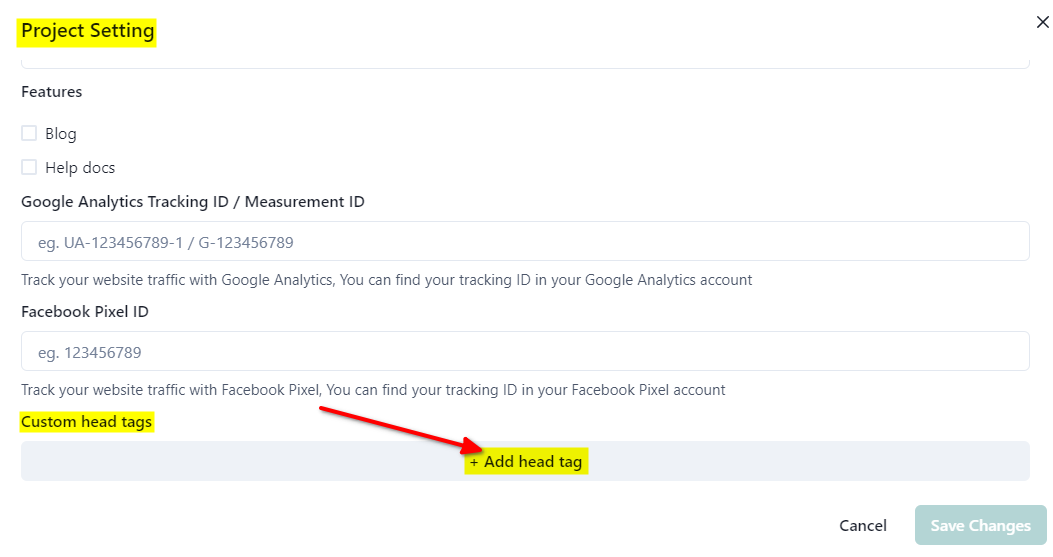The image size is (1053, 557).
Task: Click the Save Changes button
Action: point(980,525)
